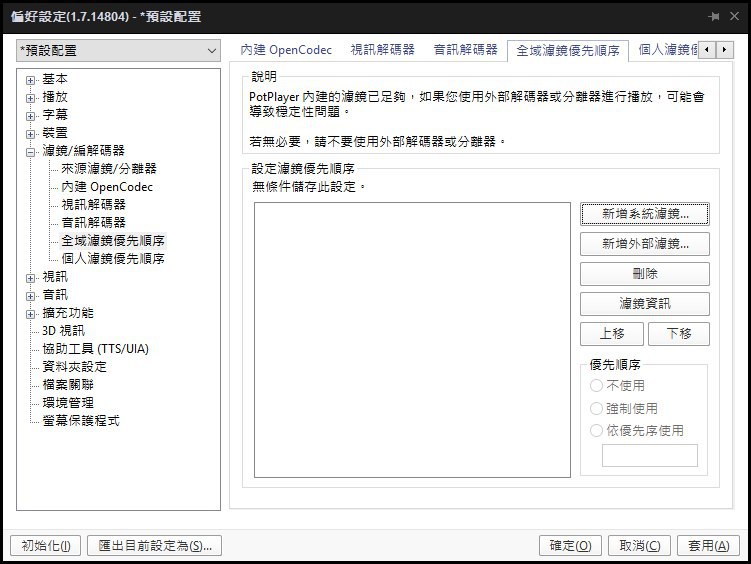Expand the 基本 tree node
The height and width of the screenshot is (564, 751).
[30, 80]
